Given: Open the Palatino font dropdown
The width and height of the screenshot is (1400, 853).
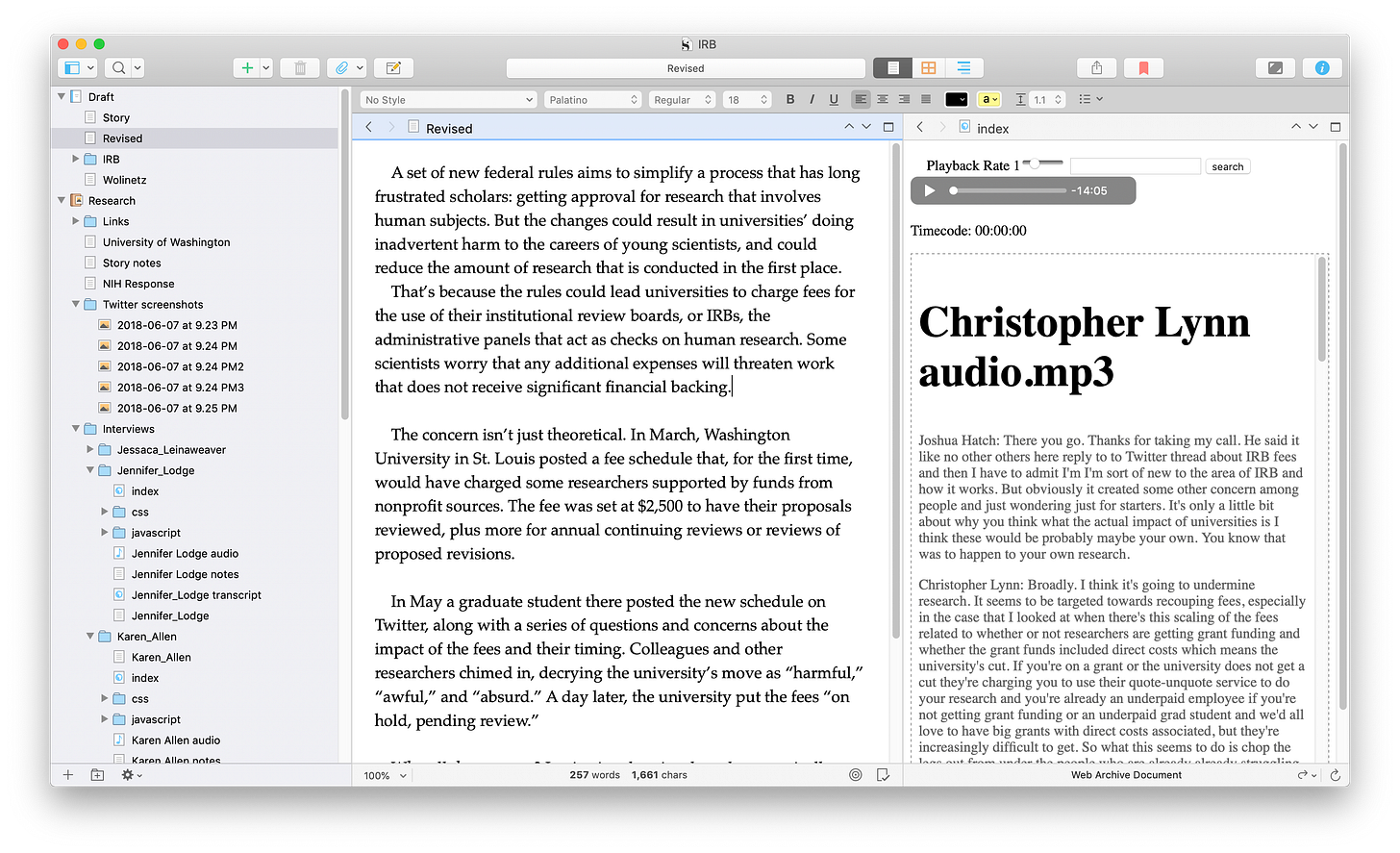Looking at the screenshot, I should coord(592,99).
